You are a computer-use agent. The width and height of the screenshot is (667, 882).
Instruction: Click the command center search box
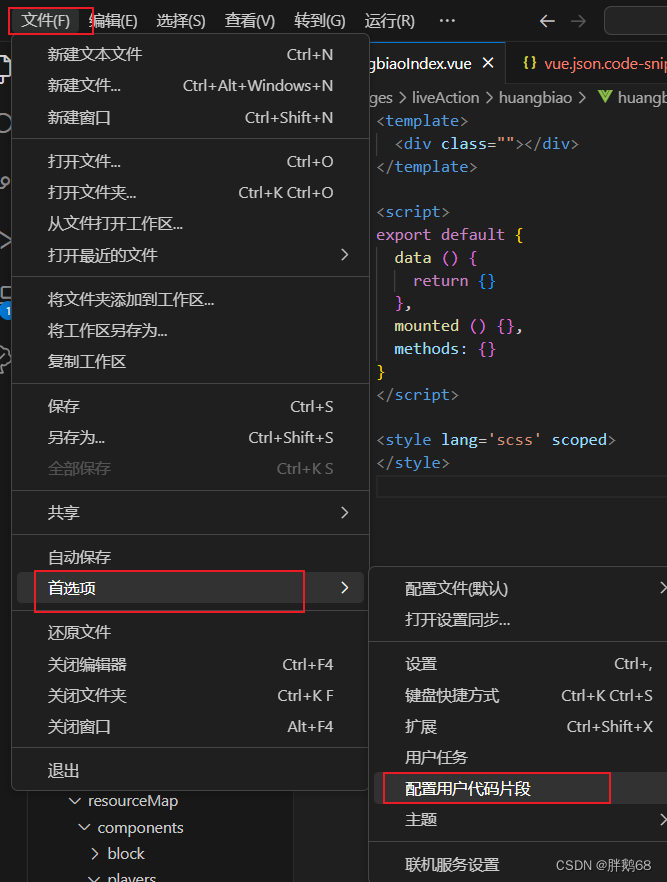click(x=636, y=21)
